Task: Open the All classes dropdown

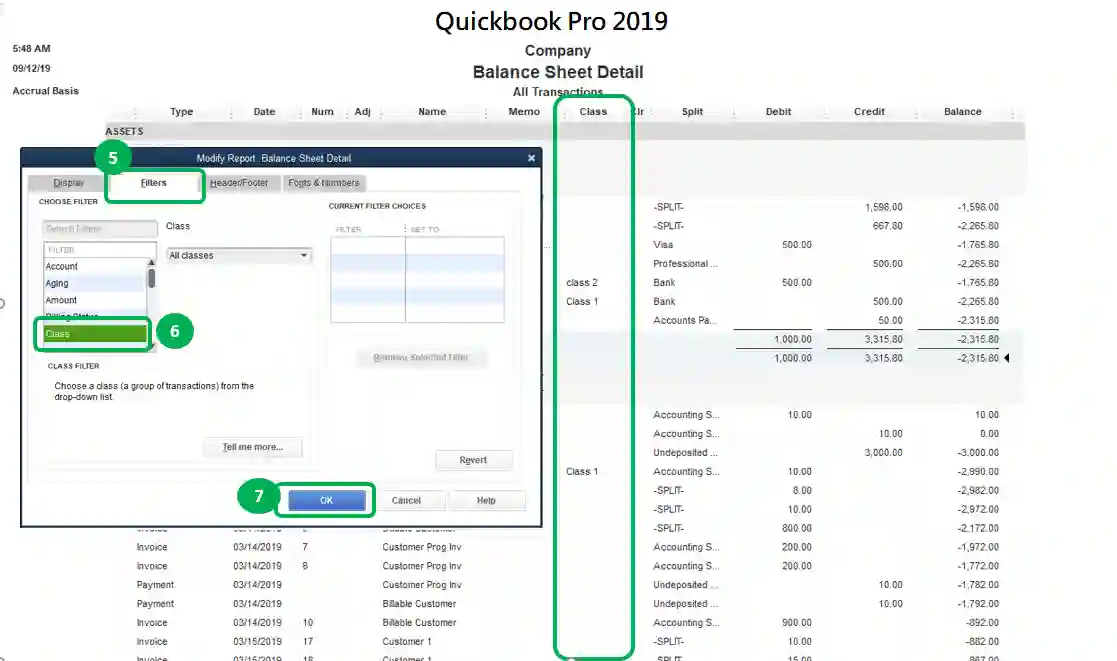Action: (x=239, y=255)
